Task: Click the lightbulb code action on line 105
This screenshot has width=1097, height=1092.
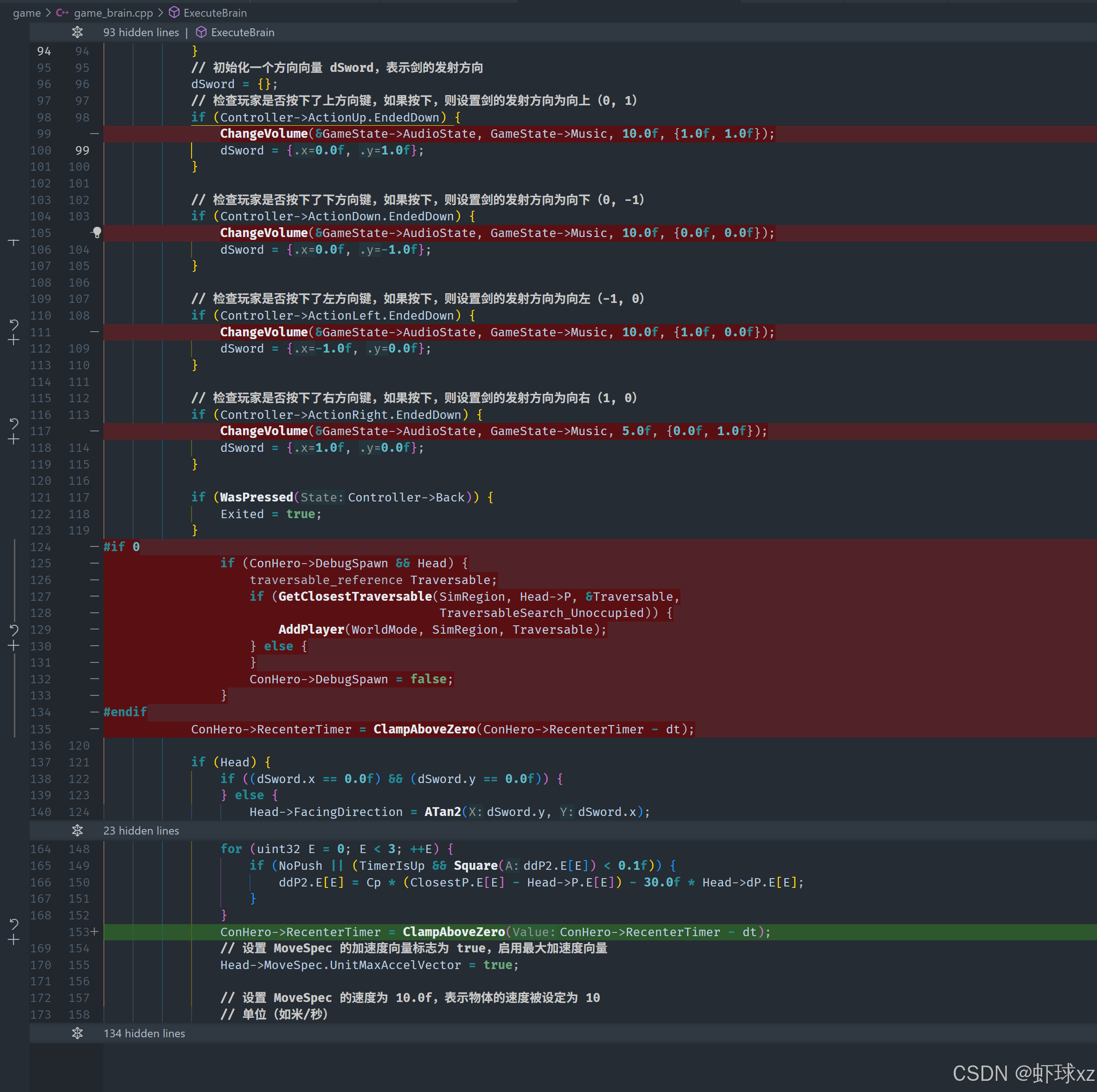Action: click(96, 232)
